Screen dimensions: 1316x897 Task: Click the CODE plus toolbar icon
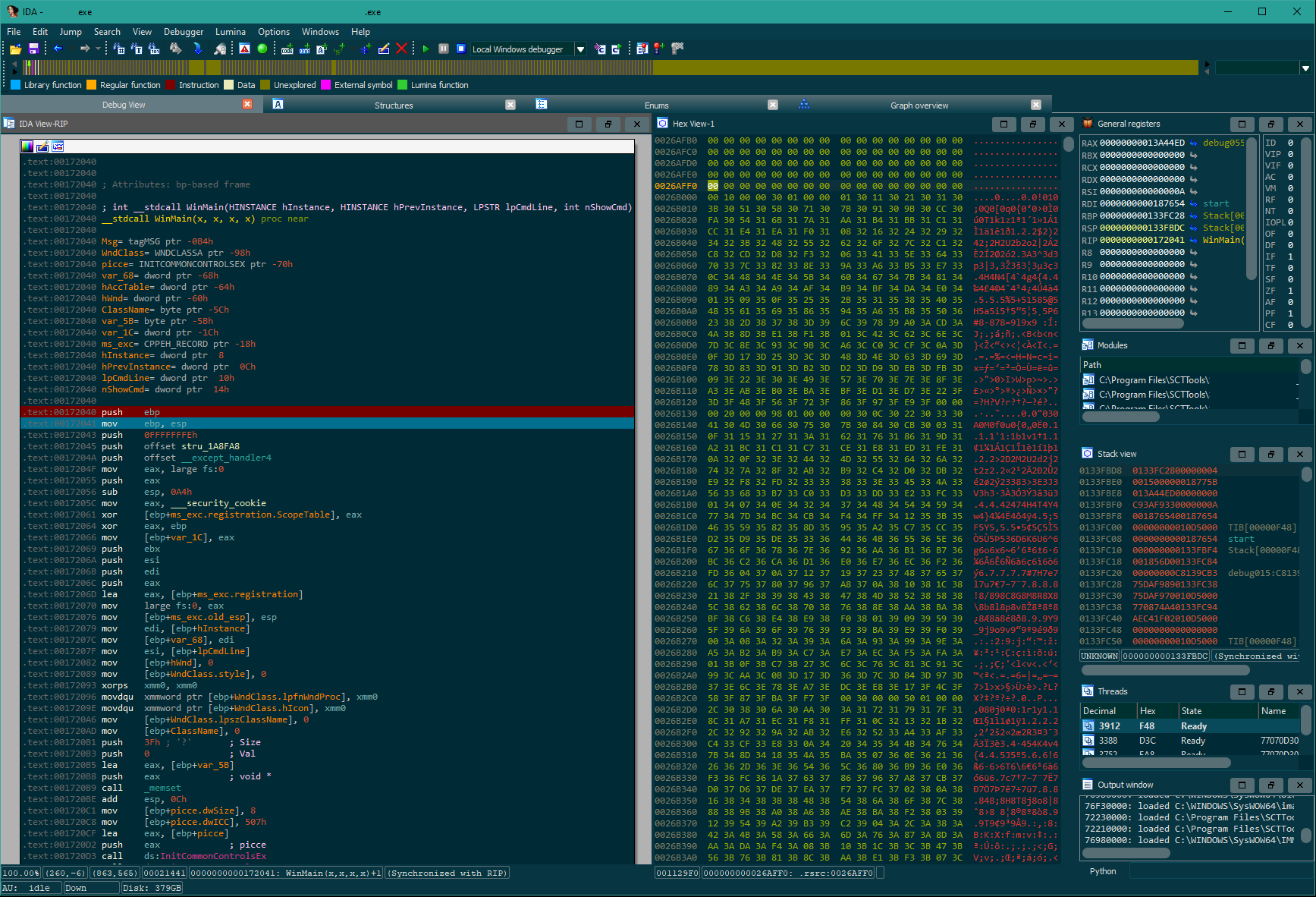(x=287, y=49)
